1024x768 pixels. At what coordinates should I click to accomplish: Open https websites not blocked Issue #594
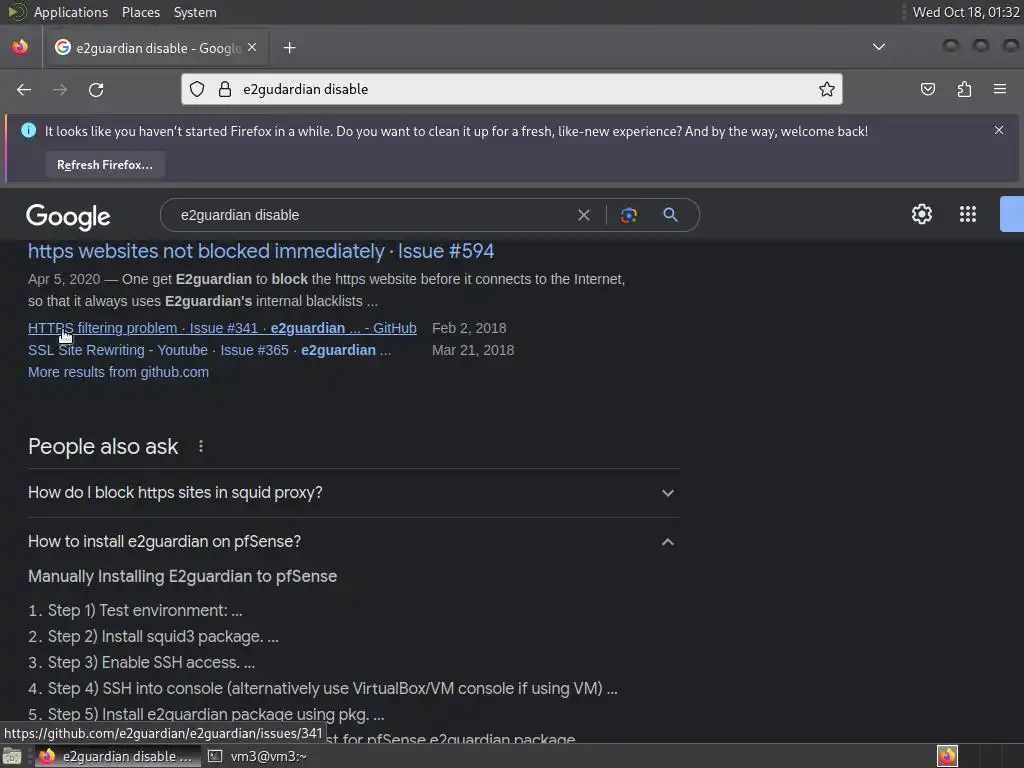point(261,251)
